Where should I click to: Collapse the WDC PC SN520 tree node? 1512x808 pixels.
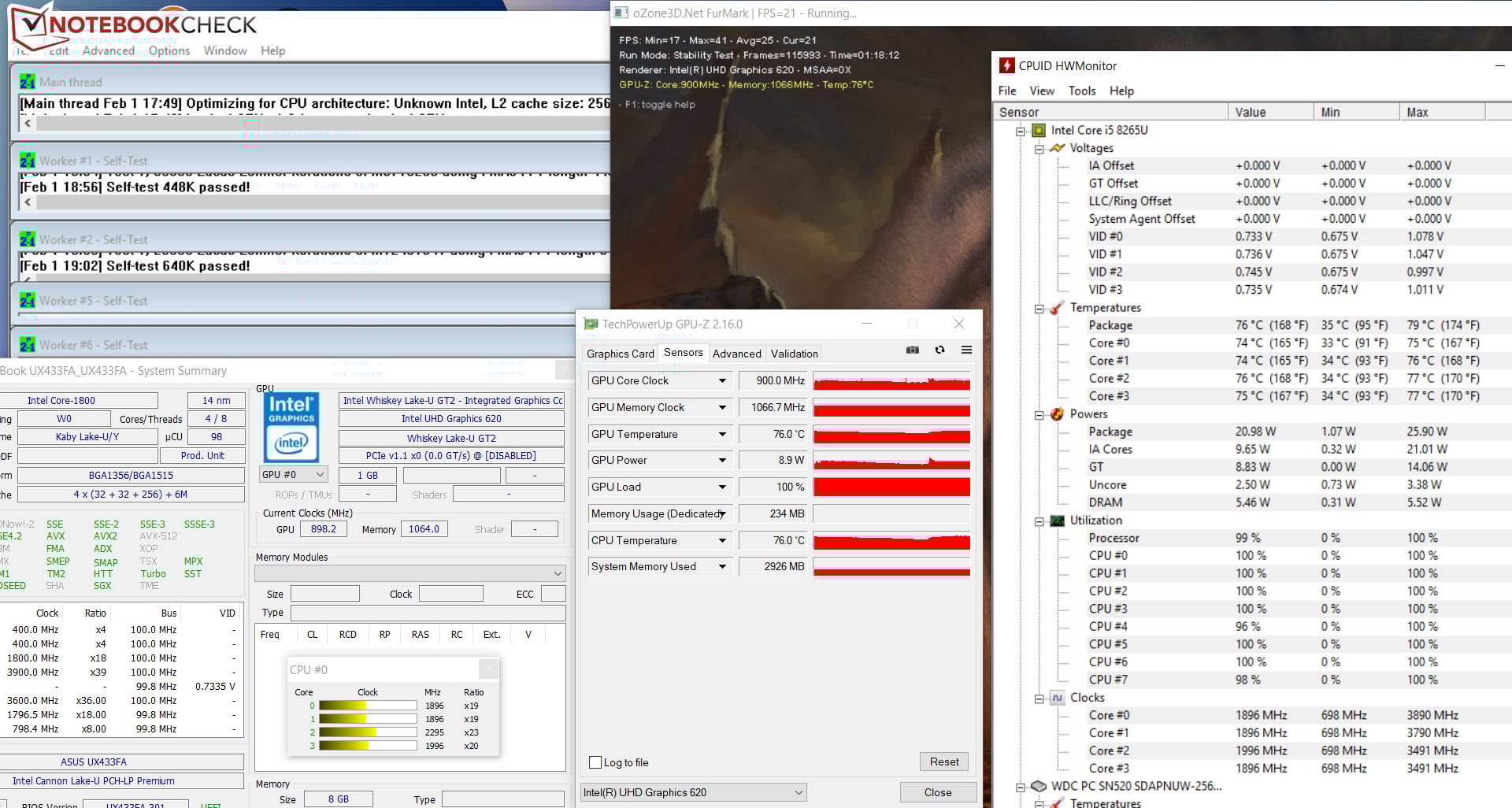tap(1021, 787)
